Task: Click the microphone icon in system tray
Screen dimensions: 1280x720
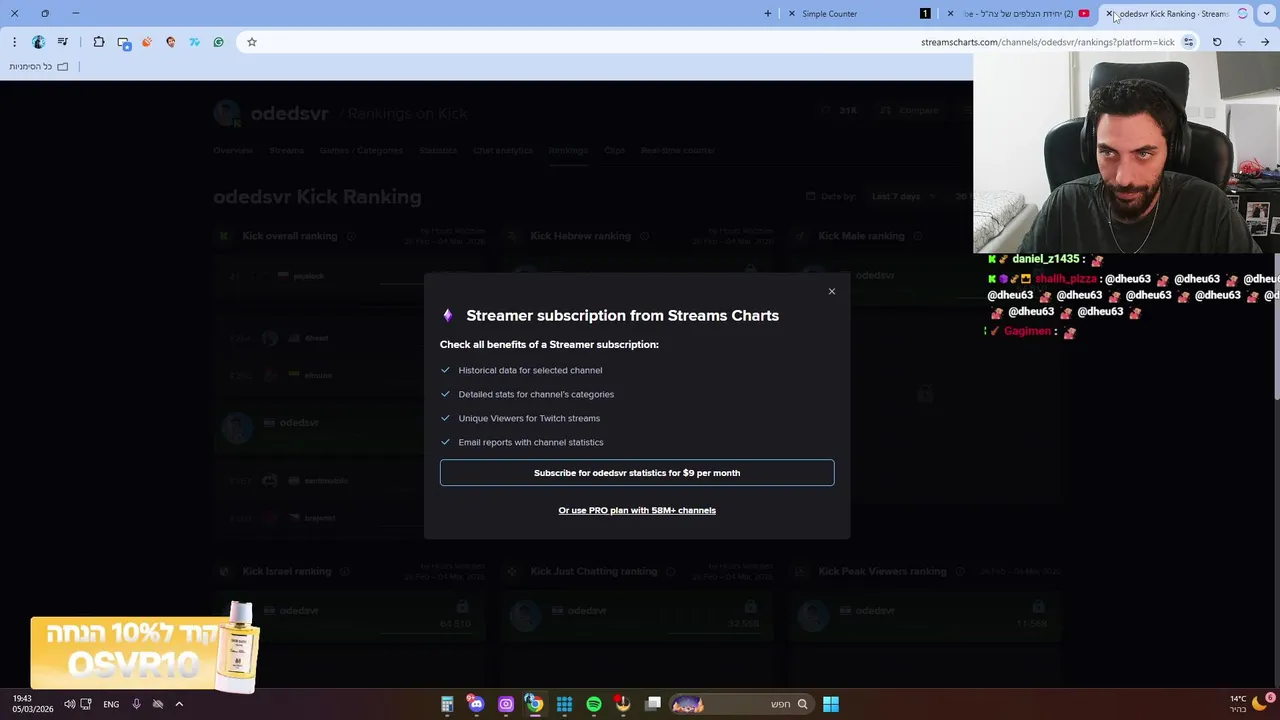Action: click(x=136, y=704)
